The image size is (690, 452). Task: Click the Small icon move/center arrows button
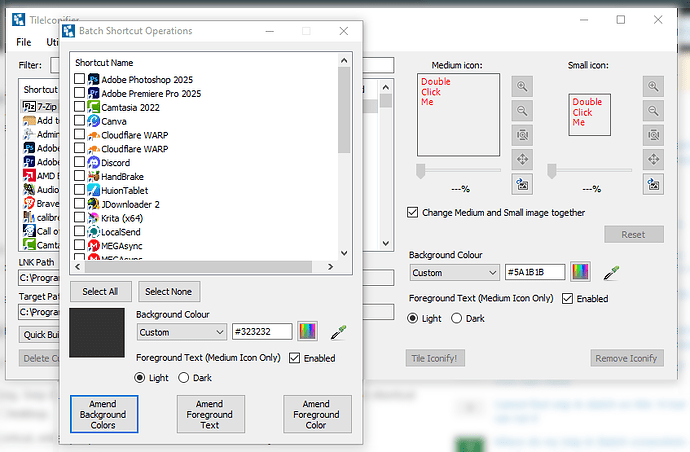[653, 159]
